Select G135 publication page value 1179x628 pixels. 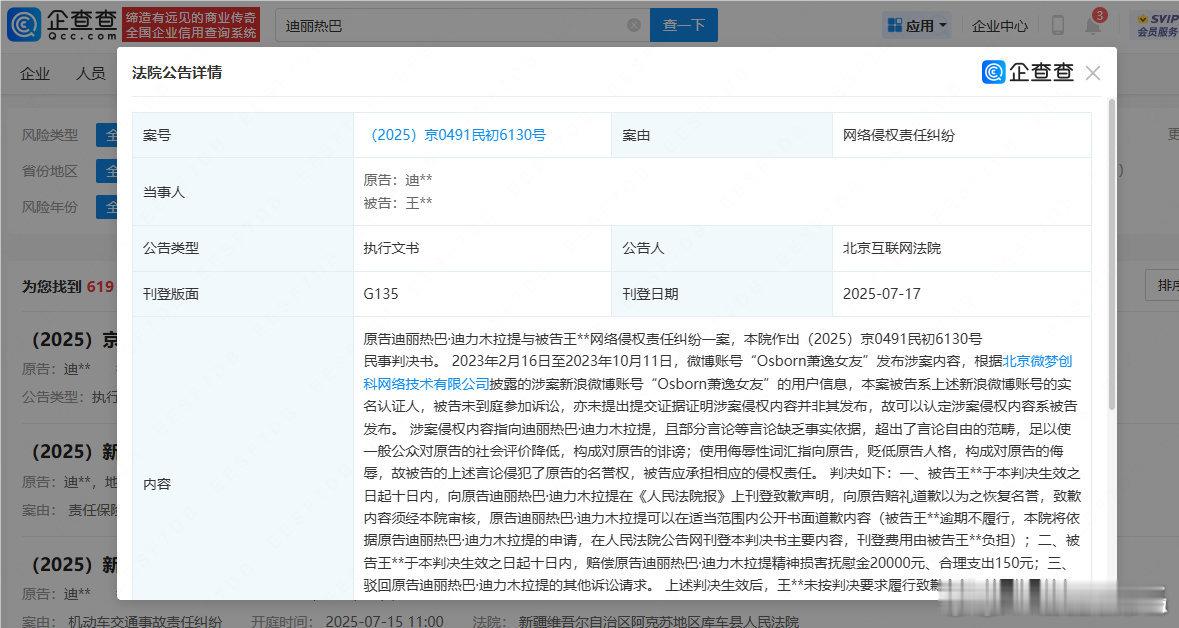click(380, 294)
